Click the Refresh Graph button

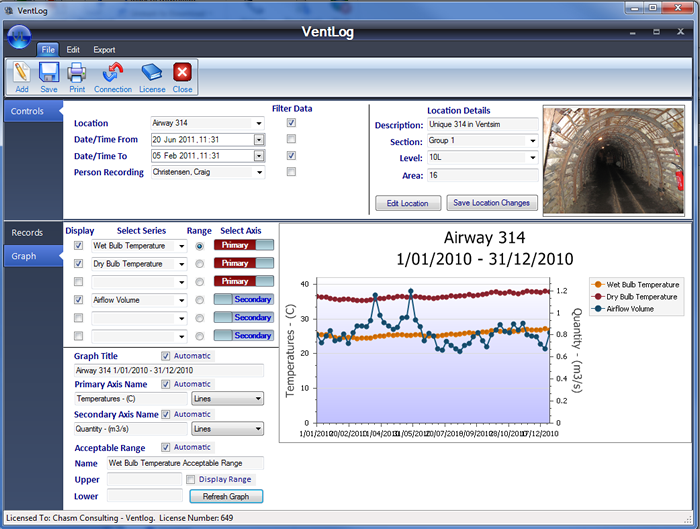point(226,496)
